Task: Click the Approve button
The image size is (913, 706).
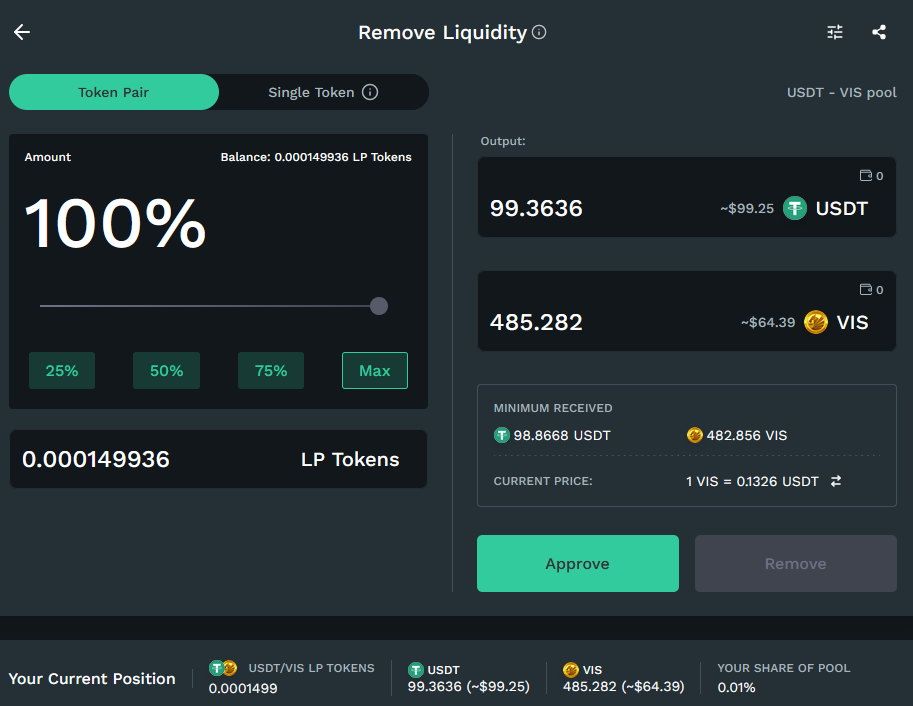Action: (578, 563)
